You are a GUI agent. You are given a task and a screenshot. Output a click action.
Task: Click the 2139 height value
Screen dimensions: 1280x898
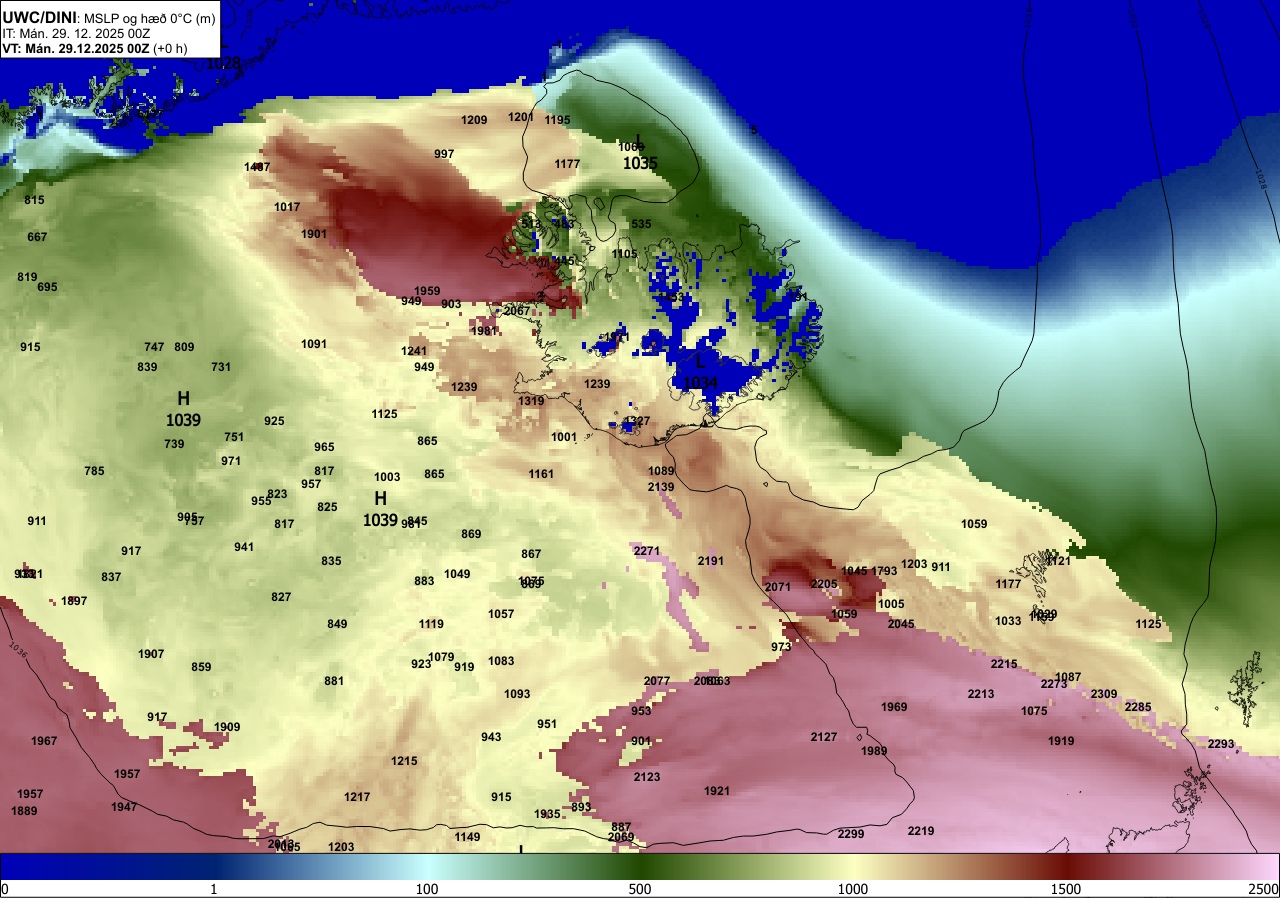coord(661,487)
